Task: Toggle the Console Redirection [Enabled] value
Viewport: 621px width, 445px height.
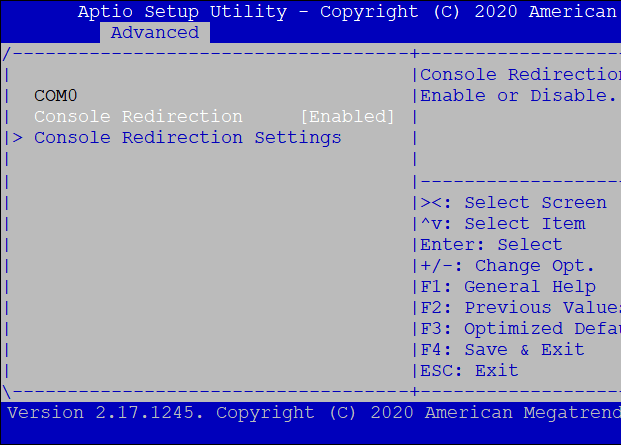Action: pos(347,116)
